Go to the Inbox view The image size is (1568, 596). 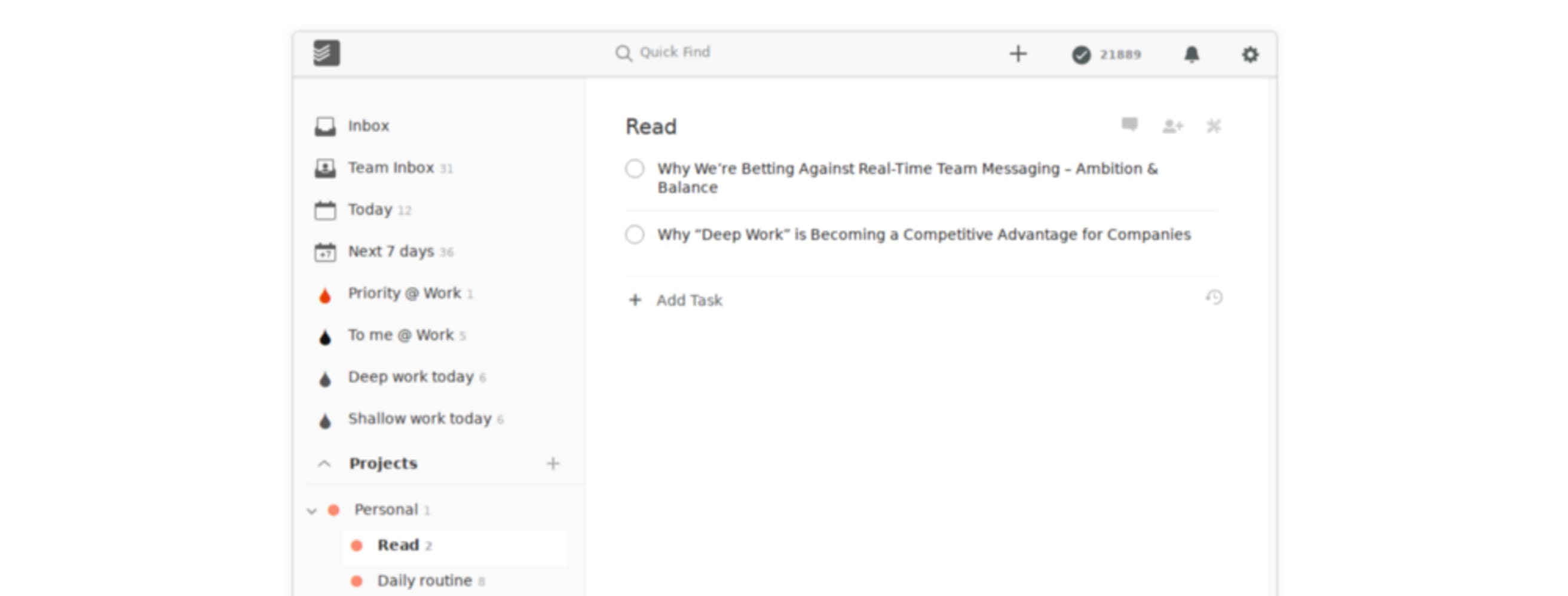coord(368,126)
